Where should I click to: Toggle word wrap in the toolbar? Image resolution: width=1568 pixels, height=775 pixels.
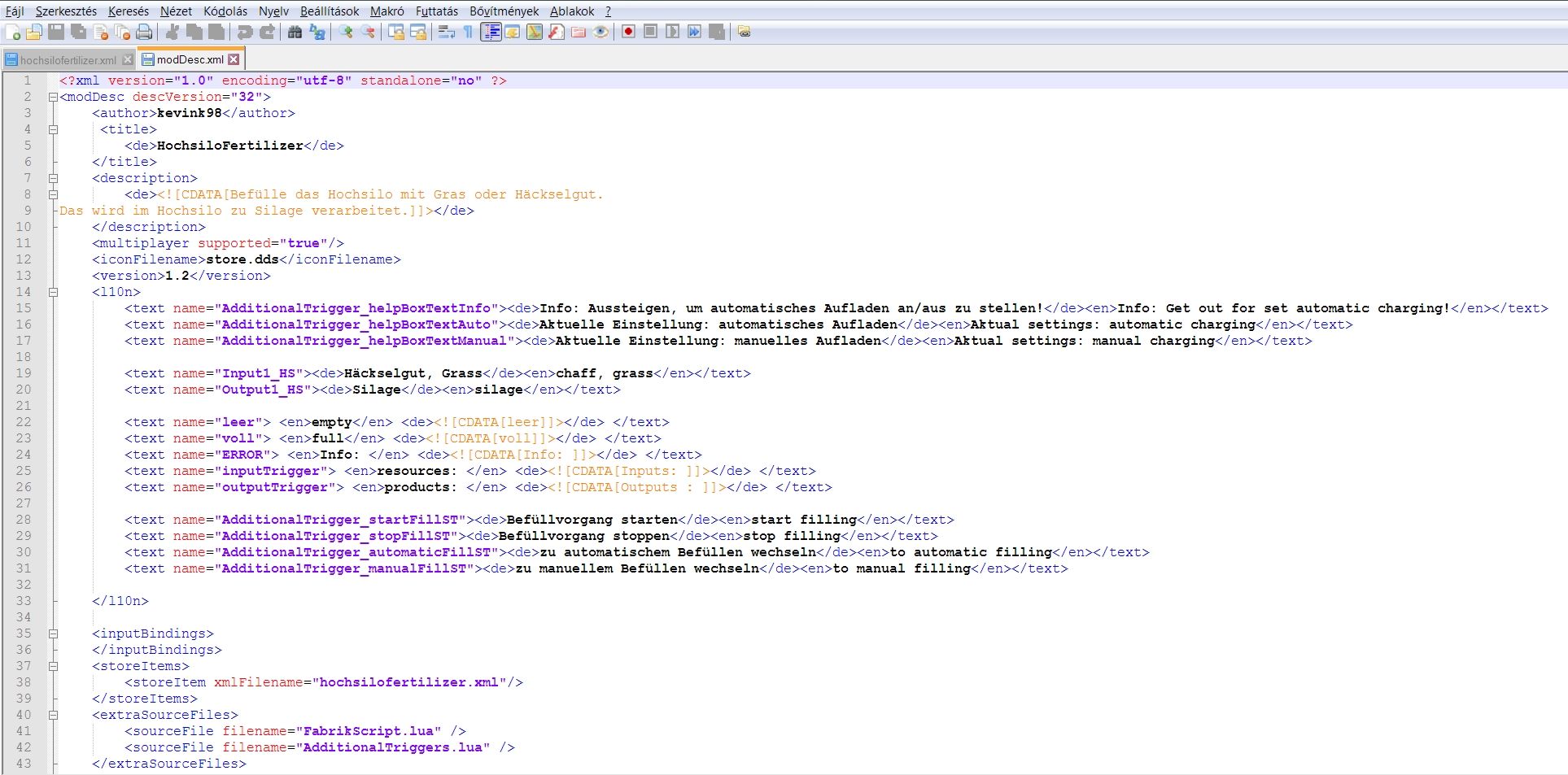point(447,32)
